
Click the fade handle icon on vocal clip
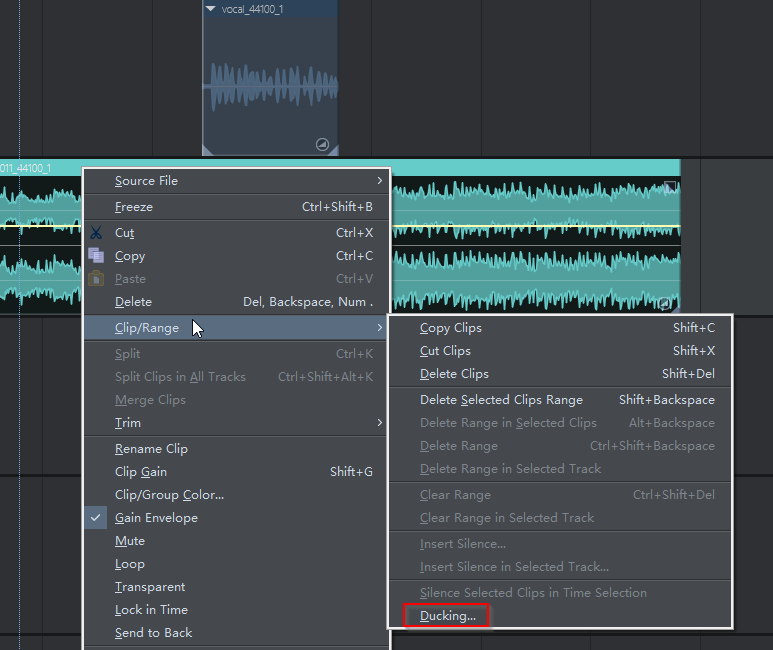322,144
